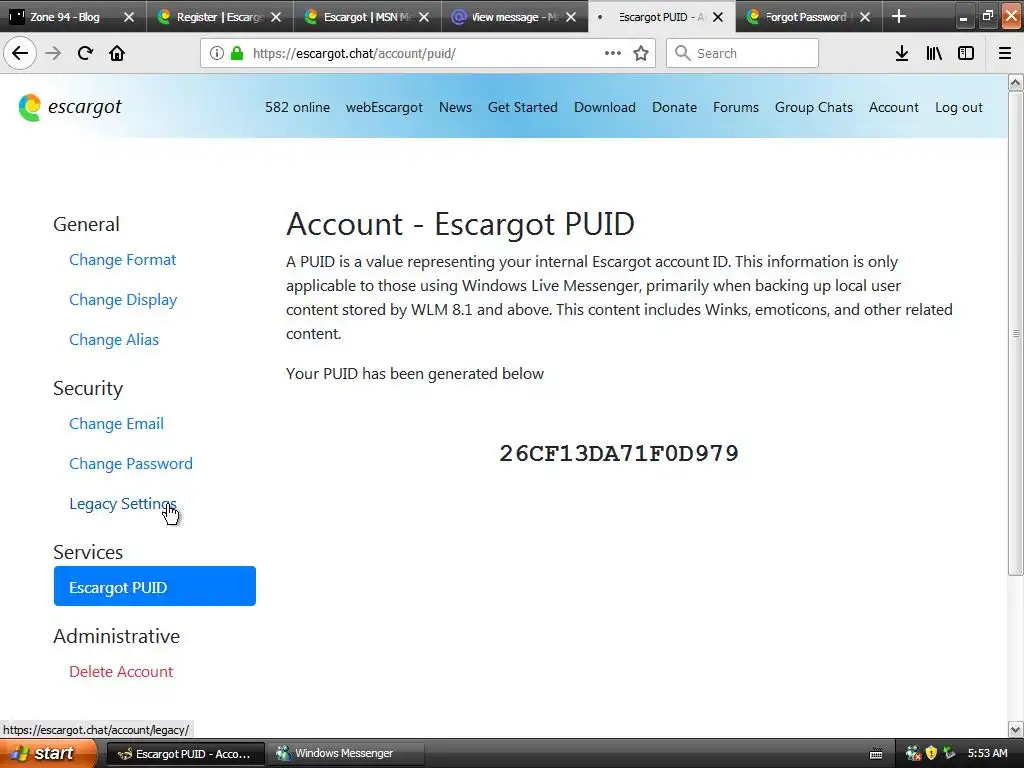Visit the Donate page
The width and height of the screenshot is (1024, 768).
[674, 107]
